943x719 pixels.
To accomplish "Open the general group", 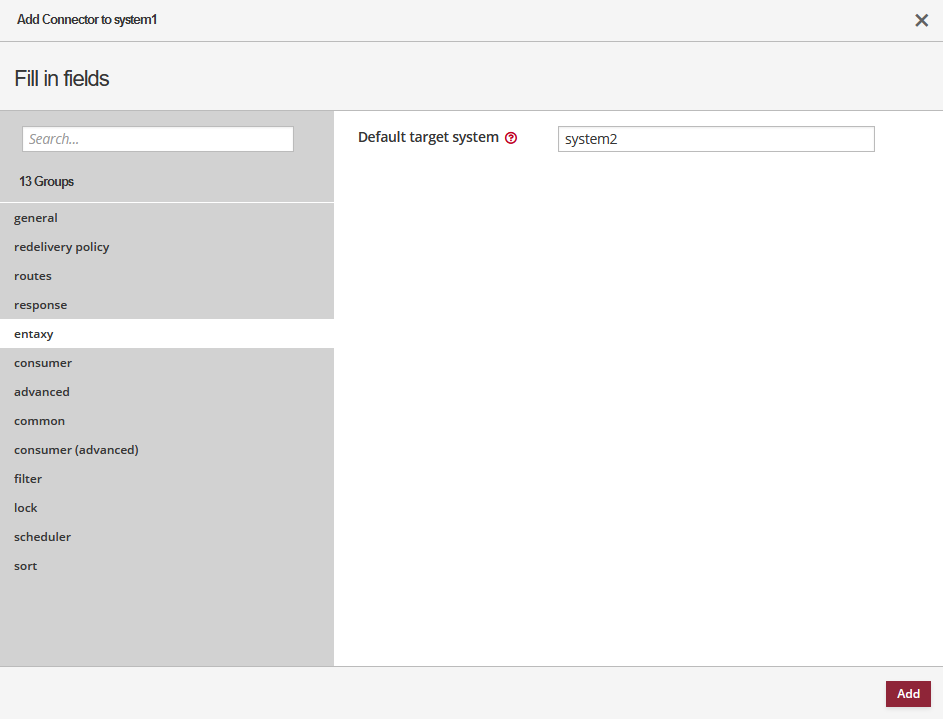I will click(36, 218).
